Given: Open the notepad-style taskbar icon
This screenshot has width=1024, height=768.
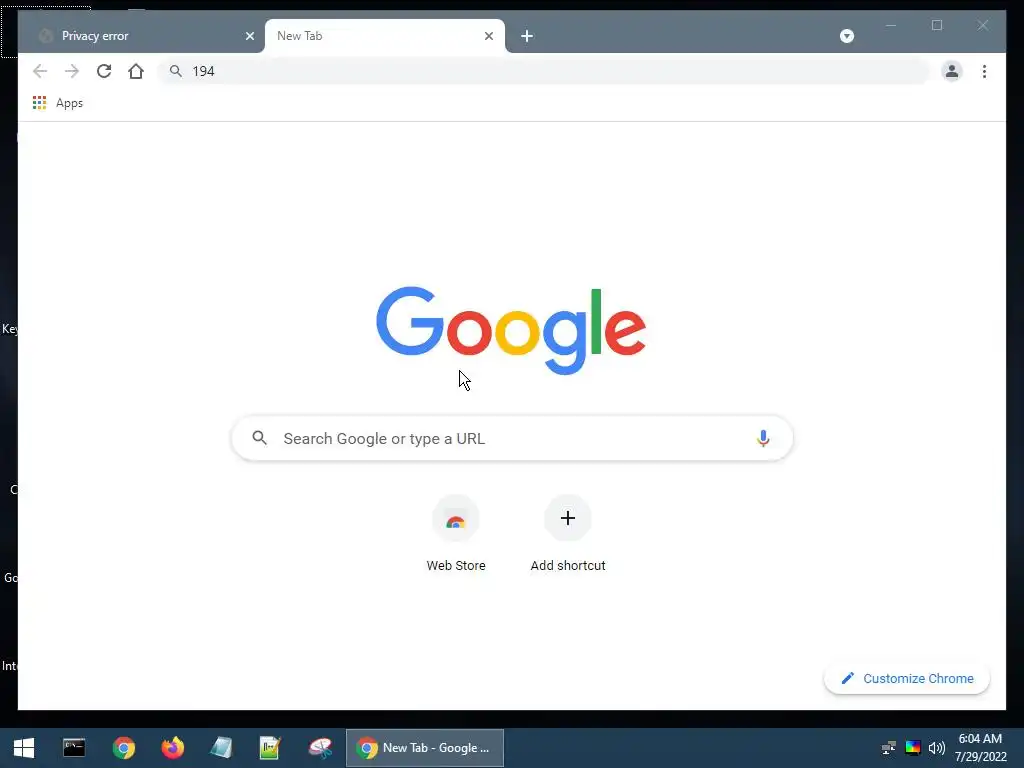Looking at the screenshot, I should [x=221, y=748].
